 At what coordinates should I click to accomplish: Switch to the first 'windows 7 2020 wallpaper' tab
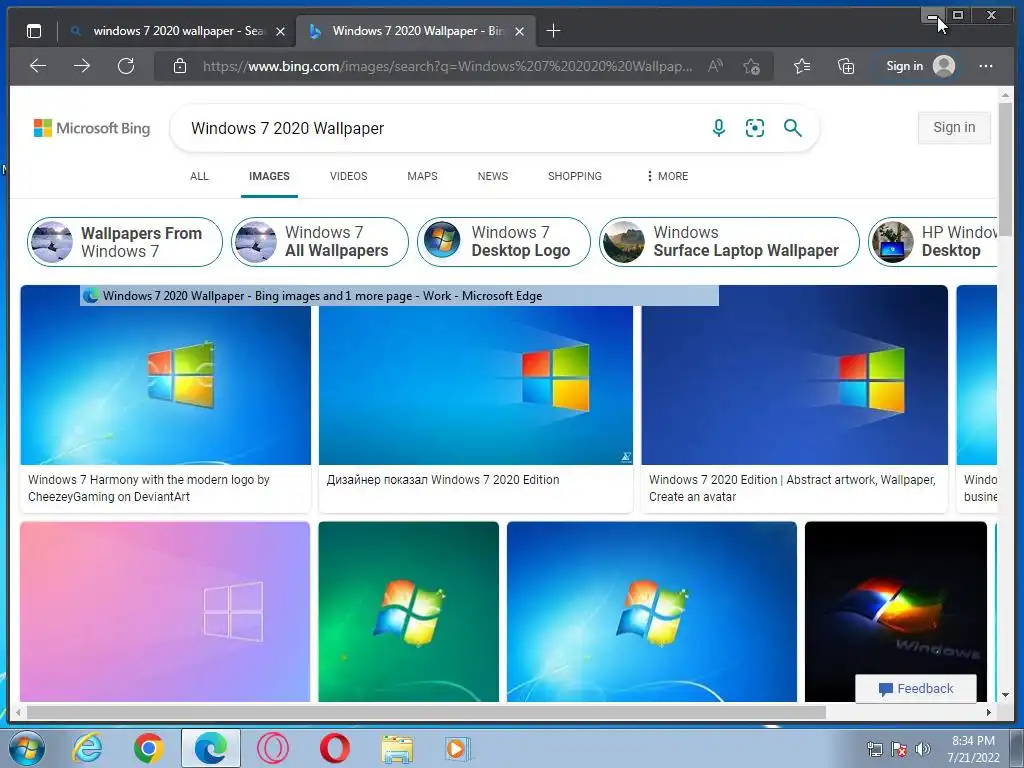click(176, 31)
